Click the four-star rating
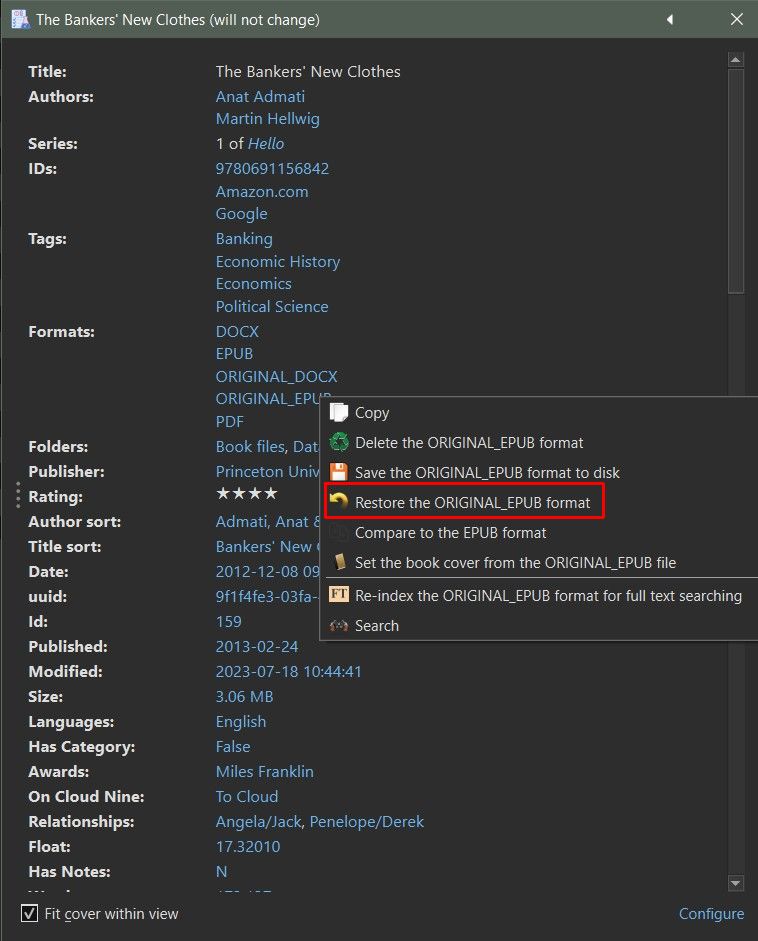Viewport: 758px width, 941px height. tap(247, 494)
